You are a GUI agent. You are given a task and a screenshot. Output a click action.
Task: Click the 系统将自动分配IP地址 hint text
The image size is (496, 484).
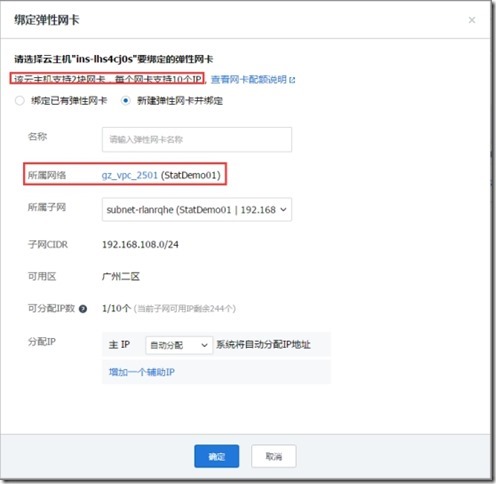click(x=263, y=345)
